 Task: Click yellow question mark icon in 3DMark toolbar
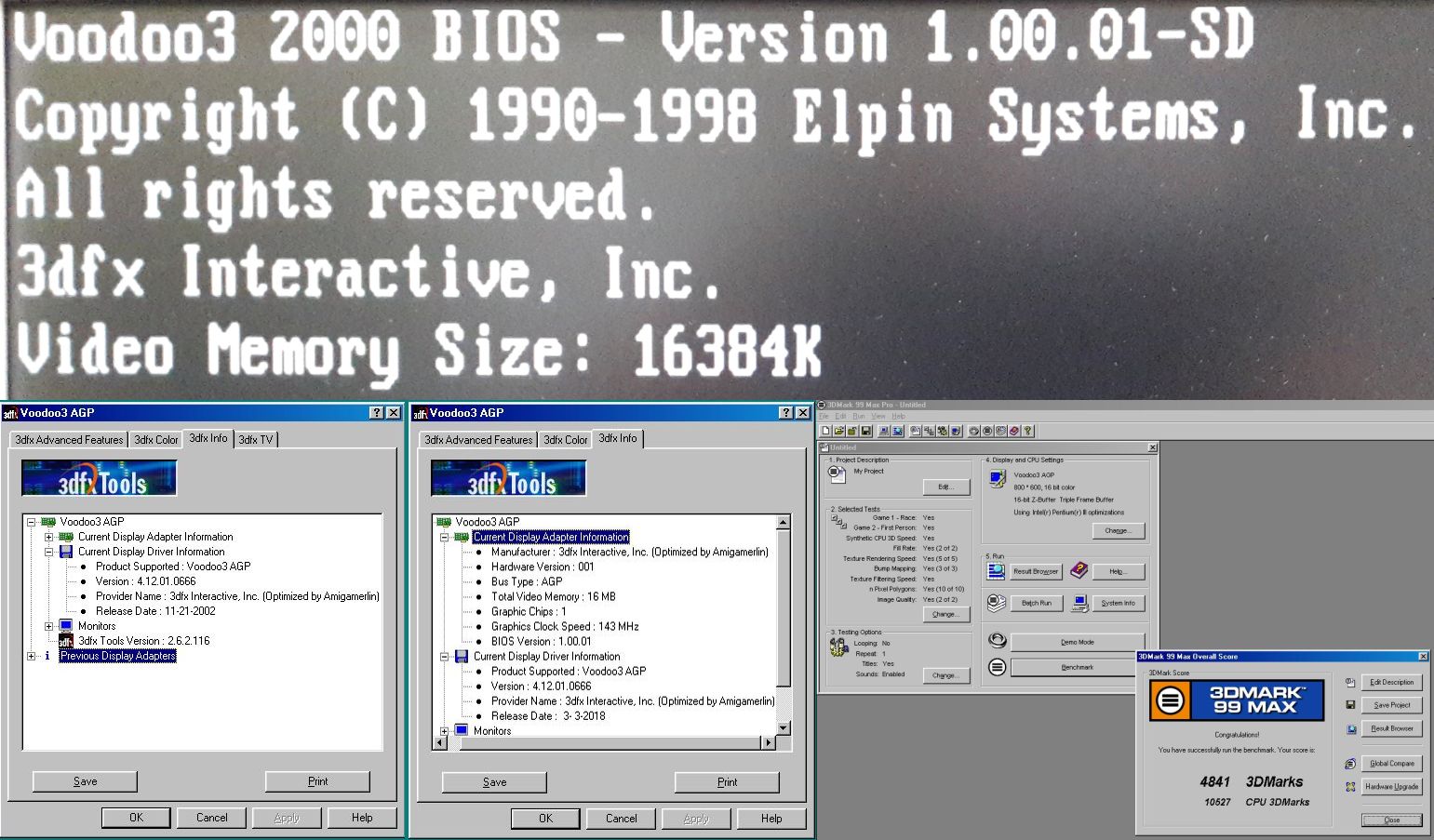(x=1028, y=431)
